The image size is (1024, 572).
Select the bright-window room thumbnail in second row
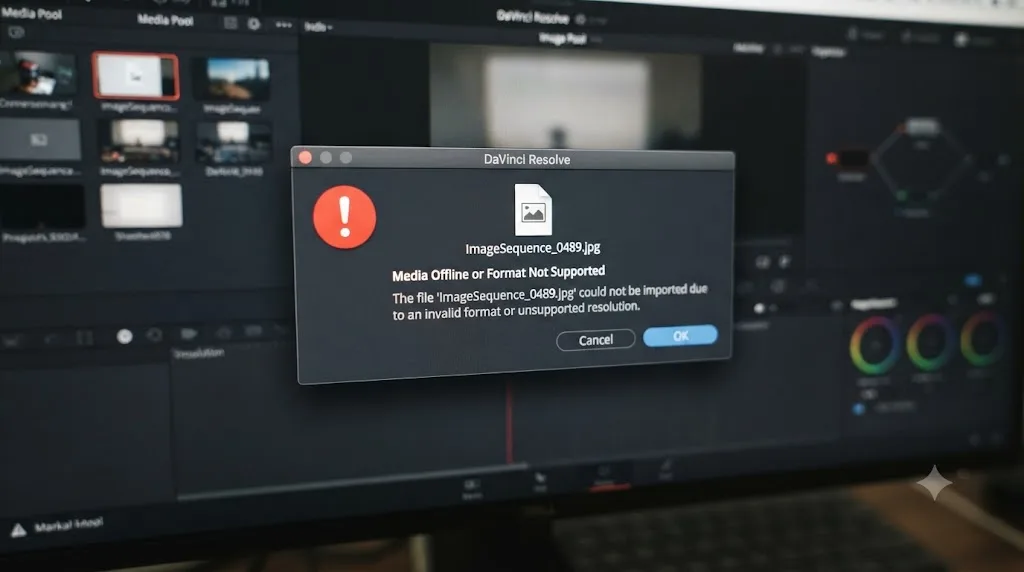[140, 142]
